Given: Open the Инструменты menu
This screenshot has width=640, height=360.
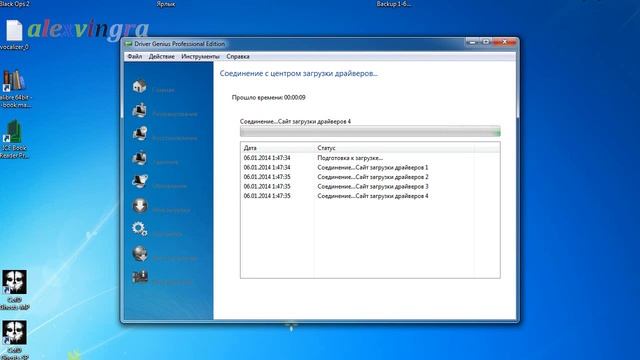Looking at the screenshot, I should point(200,56).
